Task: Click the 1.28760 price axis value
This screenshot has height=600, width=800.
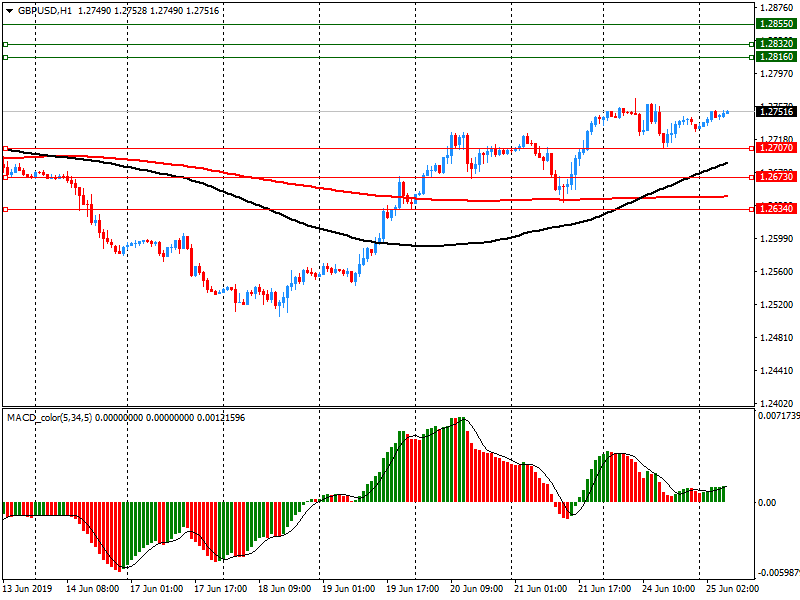Action: 777,8
